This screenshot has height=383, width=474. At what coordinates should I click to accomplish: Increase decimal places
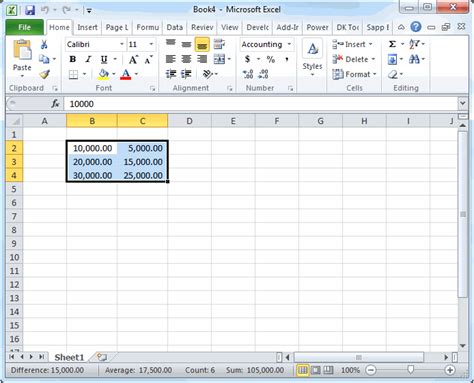pyautogui.click(x=248, y=74)
